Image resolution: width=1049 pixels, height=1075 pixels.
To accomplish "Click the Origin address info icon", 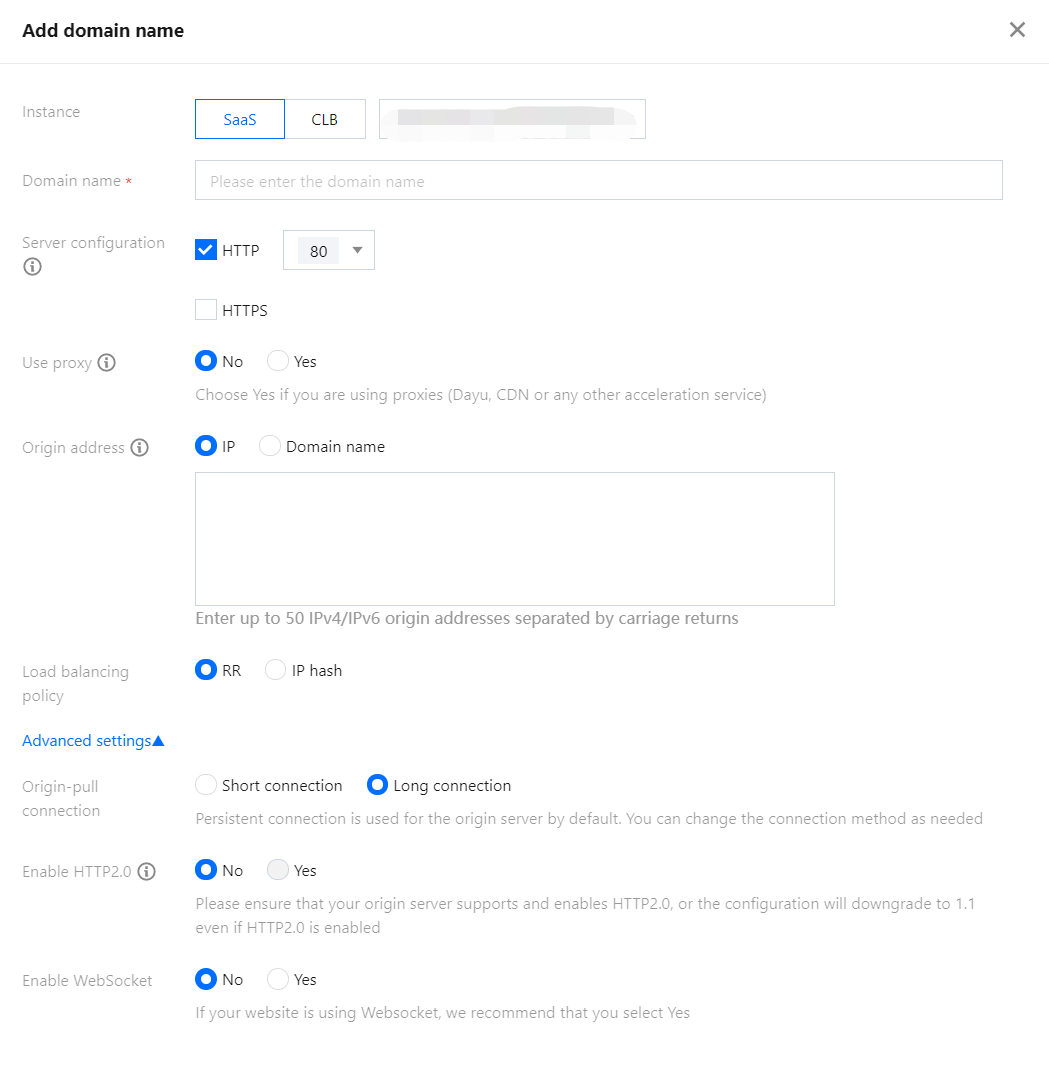I will tap(140, 448).
